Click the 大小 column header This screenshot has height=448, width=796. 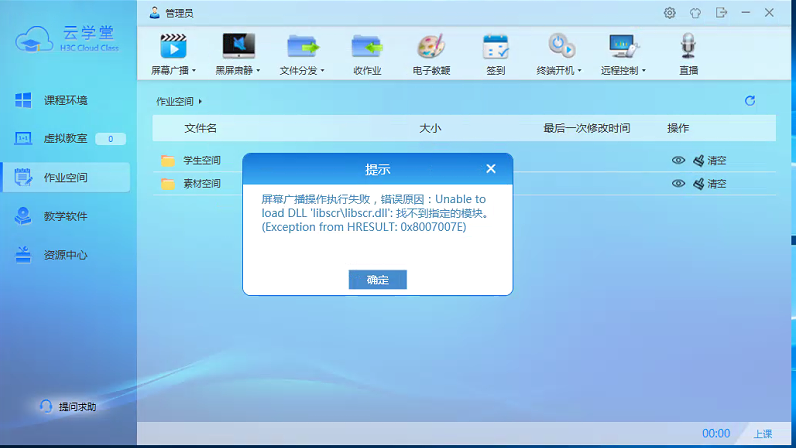[x=430, y=128]
